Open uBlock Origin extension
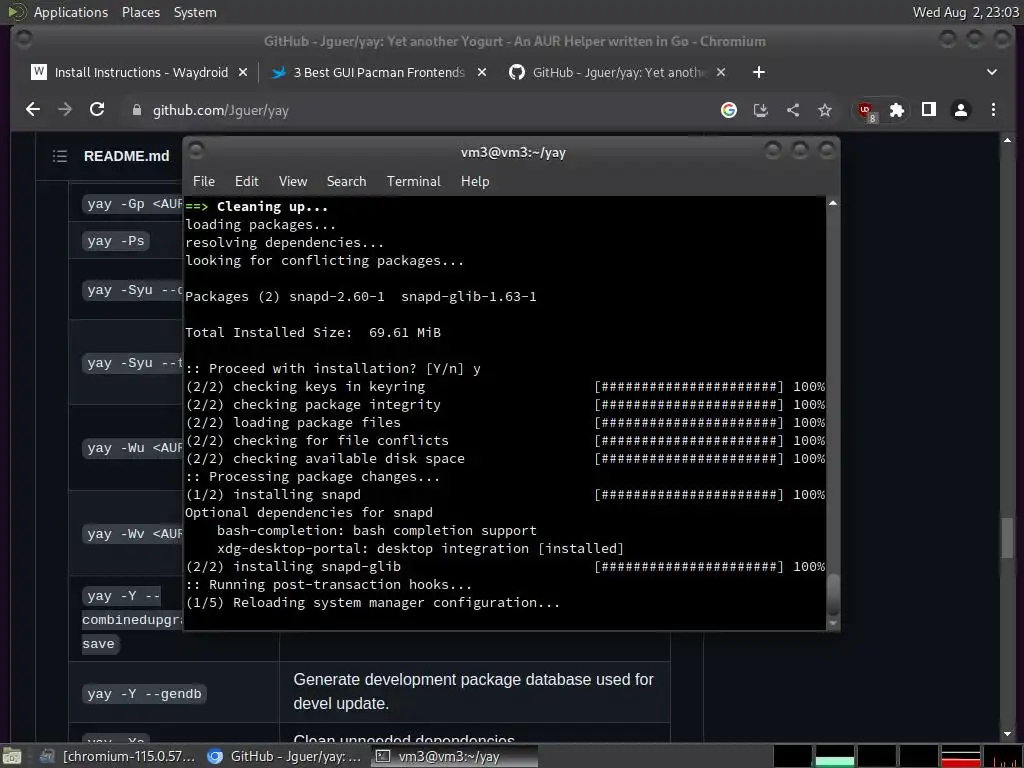 tap(867, 111)
